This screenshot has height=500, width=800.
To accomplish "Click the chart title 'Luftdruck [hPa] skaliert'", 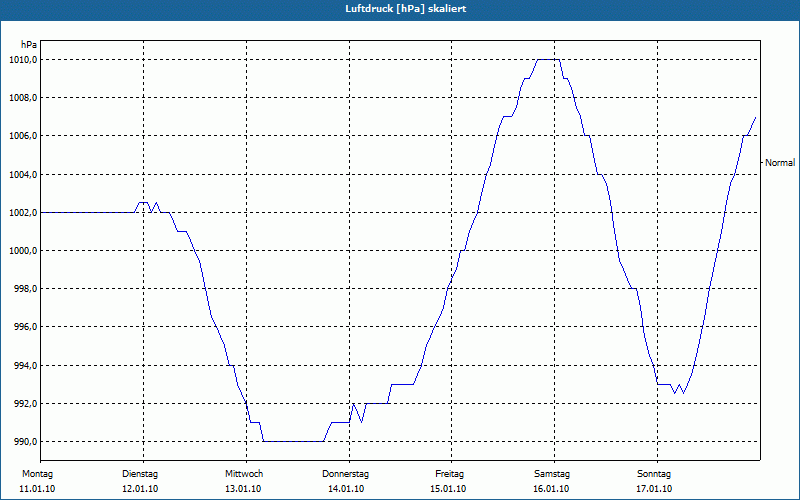I will 405,9.
